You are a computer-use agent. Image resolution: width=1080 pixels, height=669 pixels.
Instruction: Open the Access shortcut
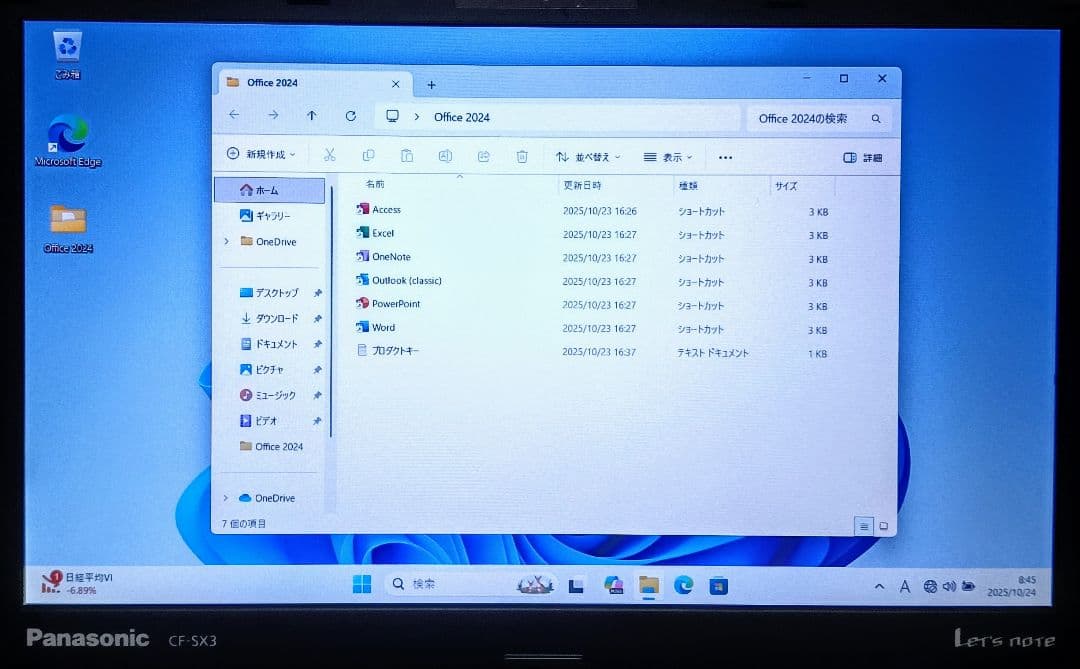click(386, 209)
